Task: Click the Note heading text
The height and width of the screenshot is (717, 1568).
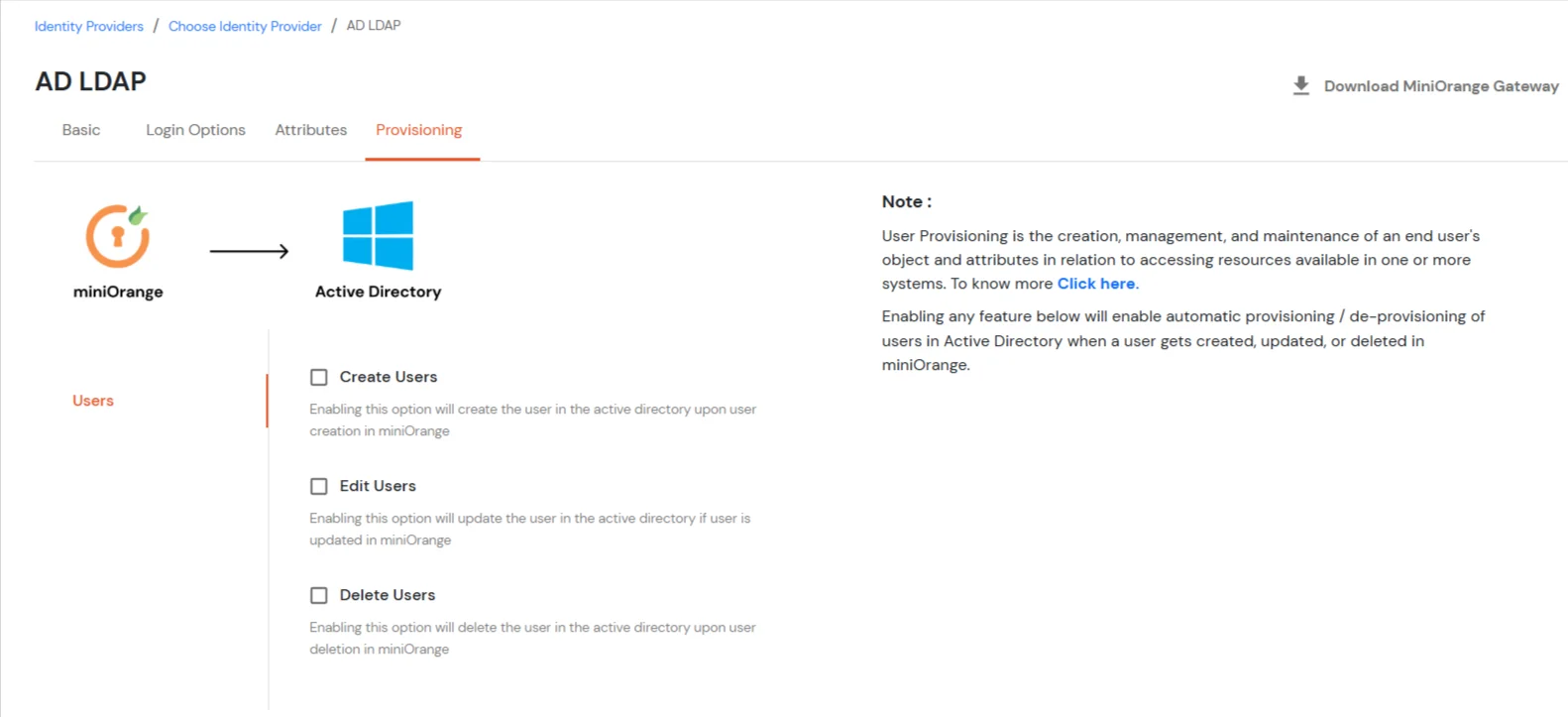Action: pos(905,201)
